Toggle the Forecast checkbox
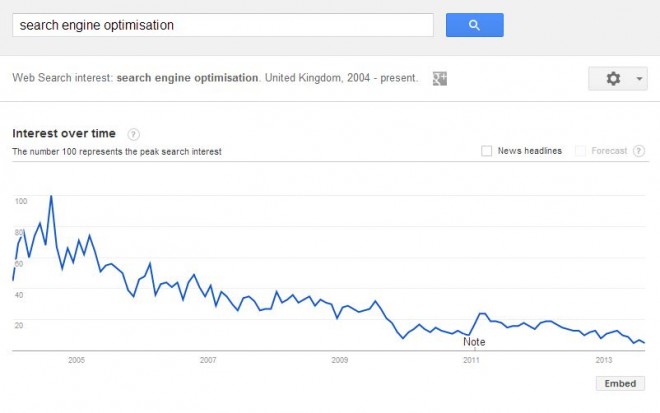 tap(580, 151)
